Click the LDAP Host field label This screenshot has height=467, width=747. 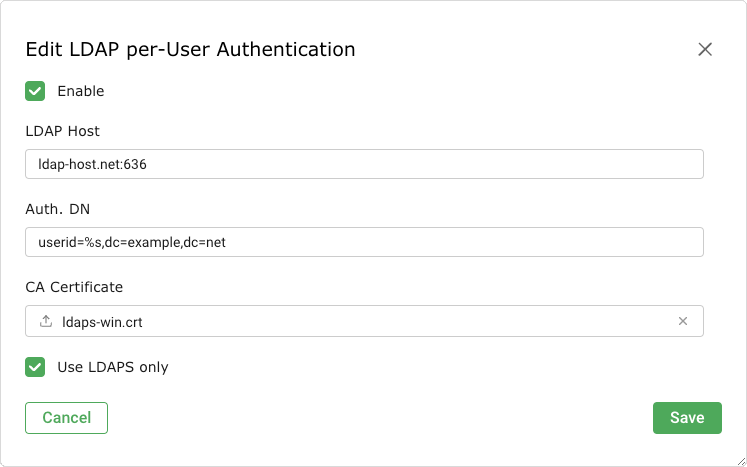[x=62, y=131]
